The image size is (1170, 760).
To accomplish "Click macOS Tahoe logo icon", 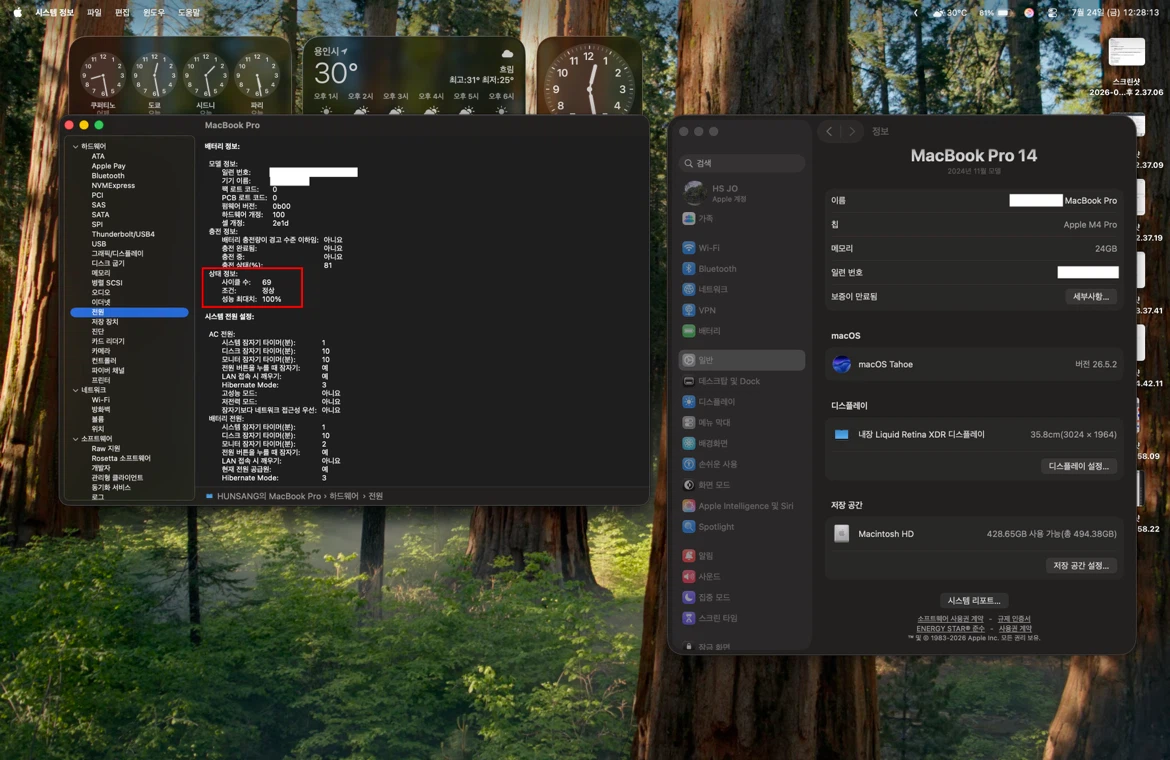I will [x=842, y=364].
